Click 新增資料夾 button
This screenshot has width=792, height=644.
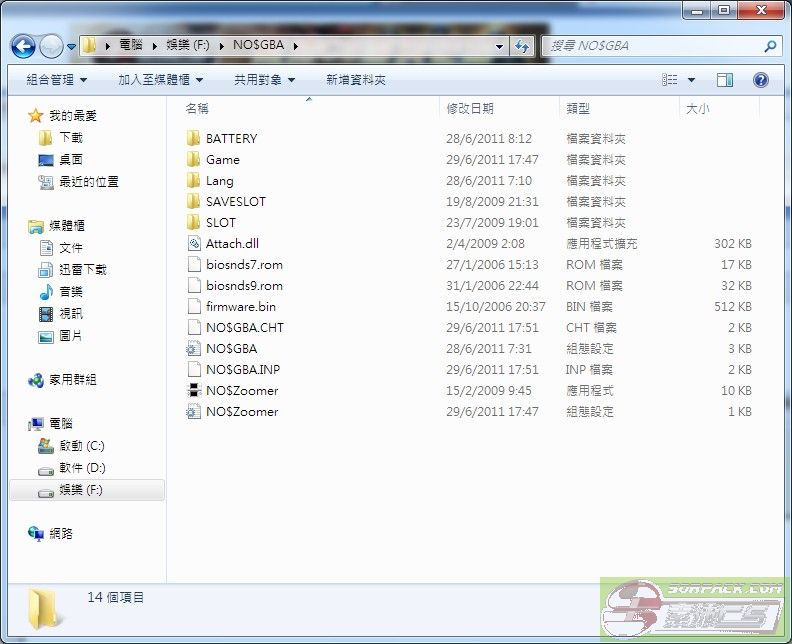coord(356,80)
